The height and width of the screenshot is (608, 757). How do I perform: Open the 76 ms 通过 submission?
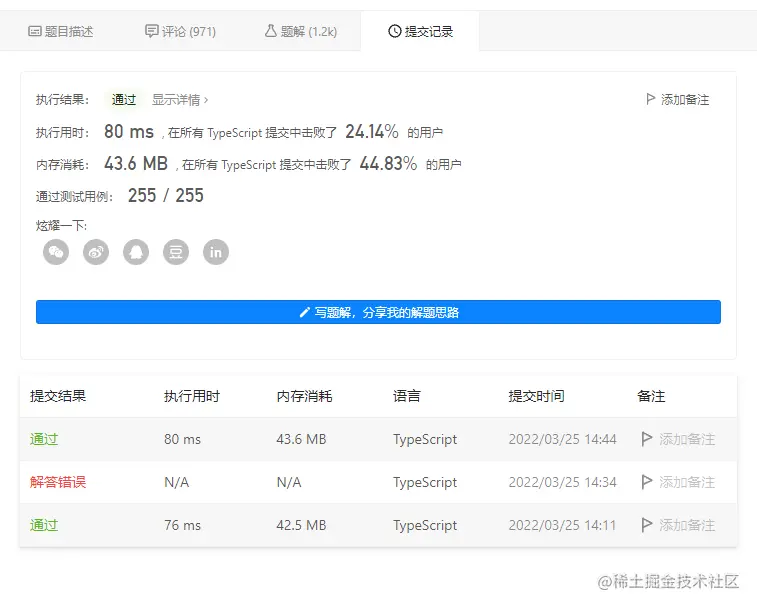click(44, 525)
